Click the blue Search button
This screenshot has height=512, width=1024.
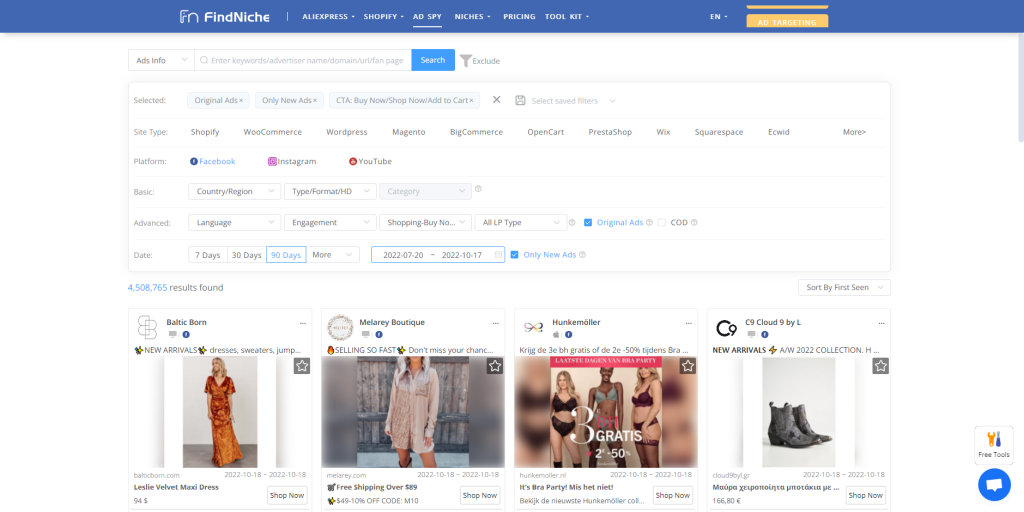tap(433, 60)
